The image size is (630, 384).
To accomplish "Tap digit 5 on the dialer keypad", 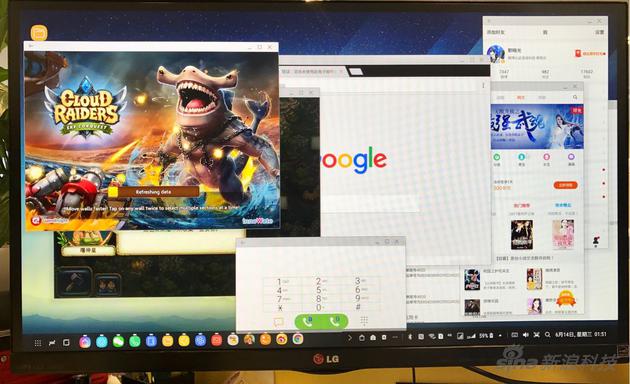I will [319, 290].
